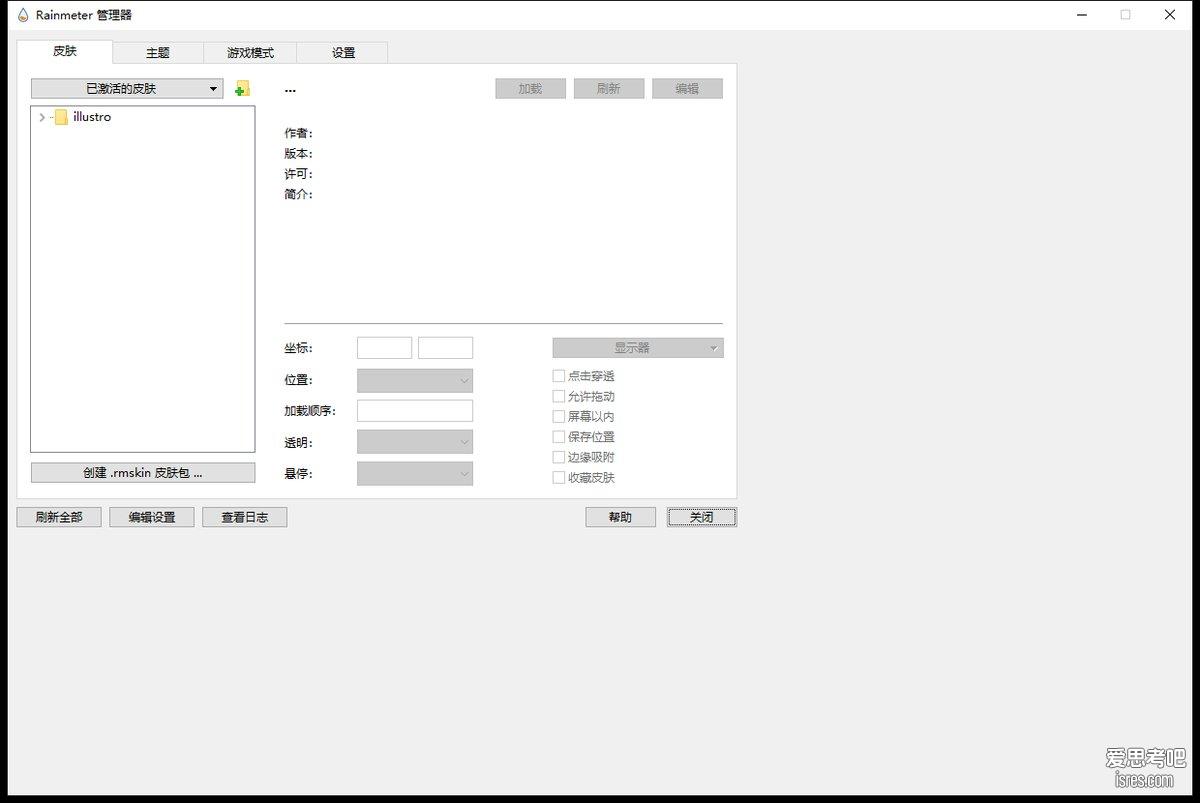Click the Rainmeter raindrop title bar icon
This screenshot has width=1200, height=803.
[23, 15]
